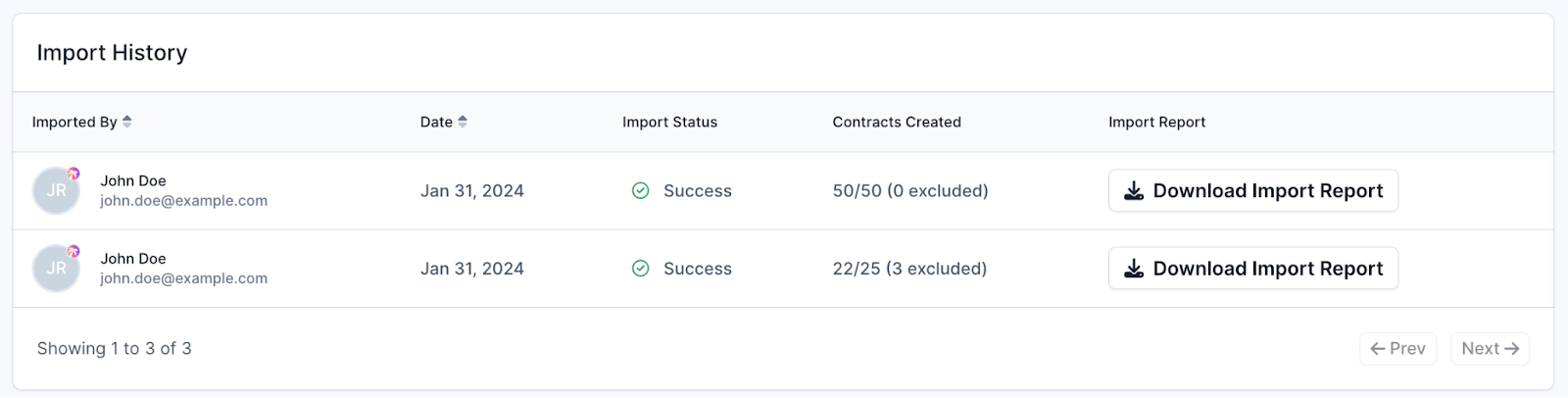This screenshot has height=398, width=1568.
Task: Click download icon in first row button
Action: [1134, 190]
